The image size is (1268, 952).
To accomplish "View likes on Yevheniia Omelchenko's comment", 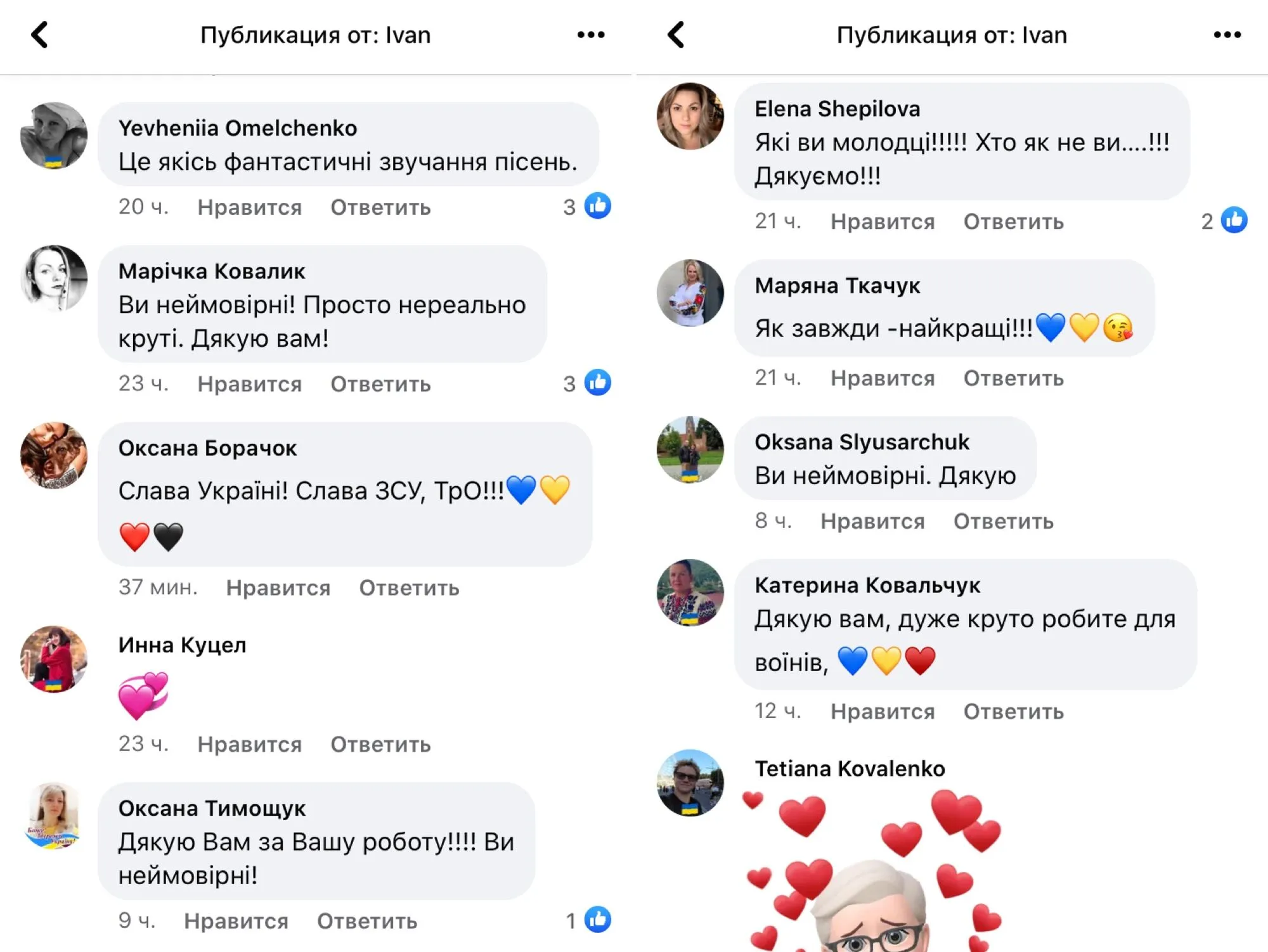I will pyautogui.click(x=587, y=206).
